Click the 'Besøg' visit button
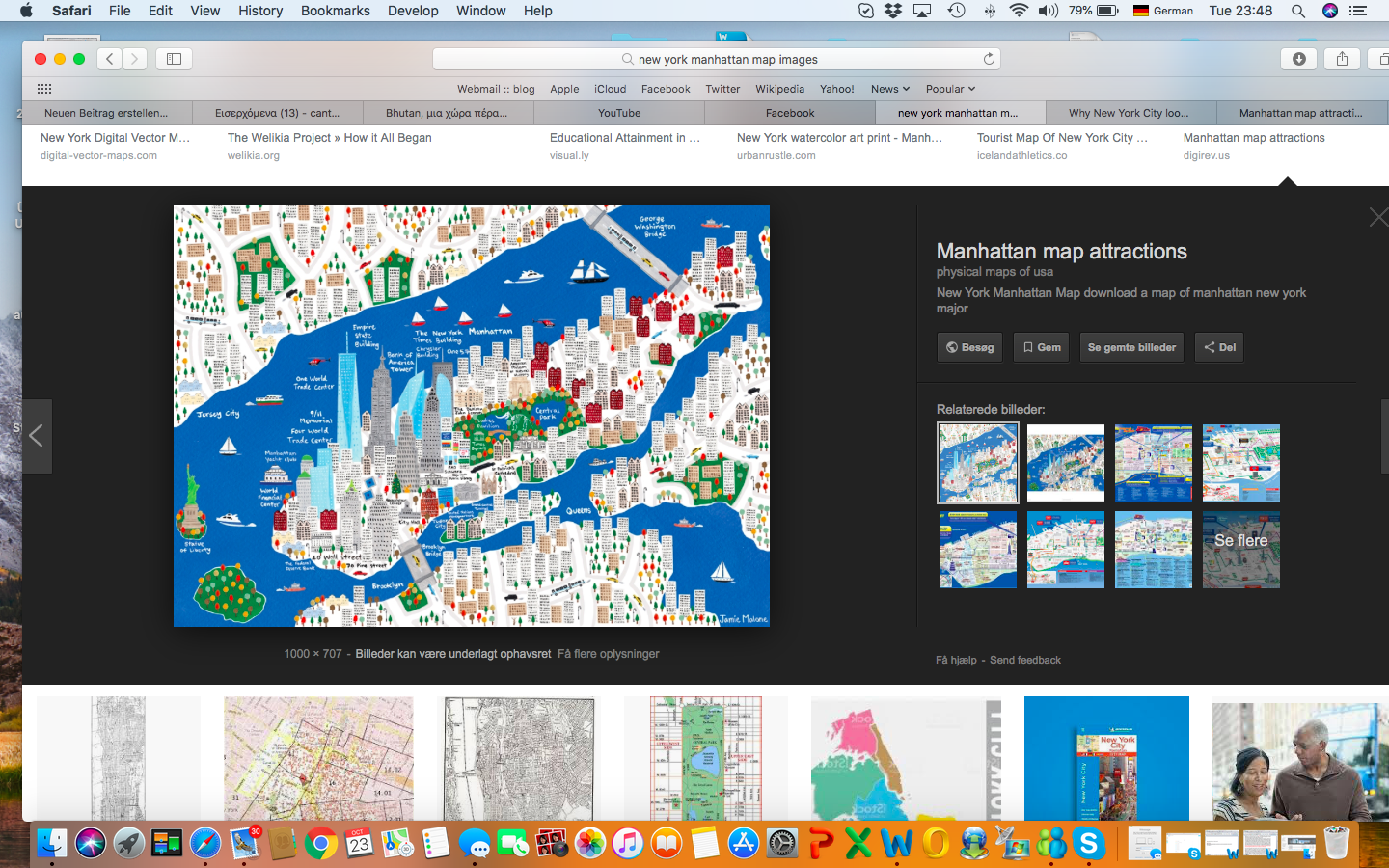The width and height of the screenshot is (1389, 868). [x=970, y=347]
